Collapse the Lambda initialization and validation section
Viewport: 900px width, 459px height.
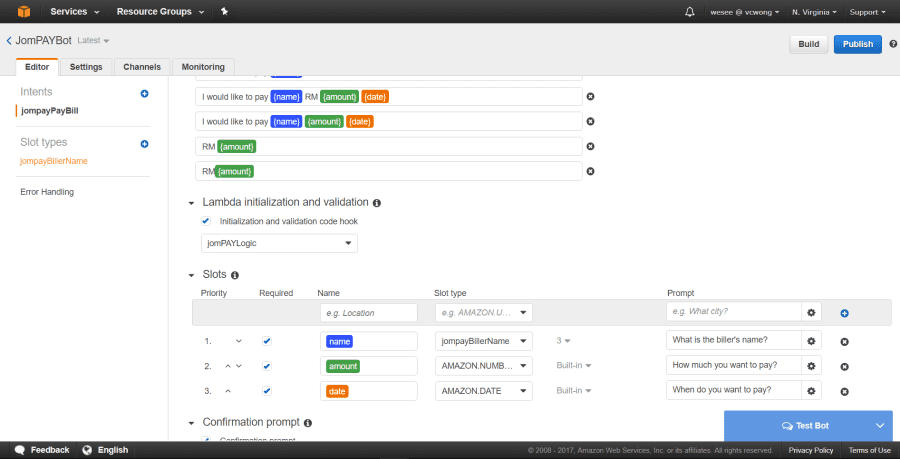point(191,203)
